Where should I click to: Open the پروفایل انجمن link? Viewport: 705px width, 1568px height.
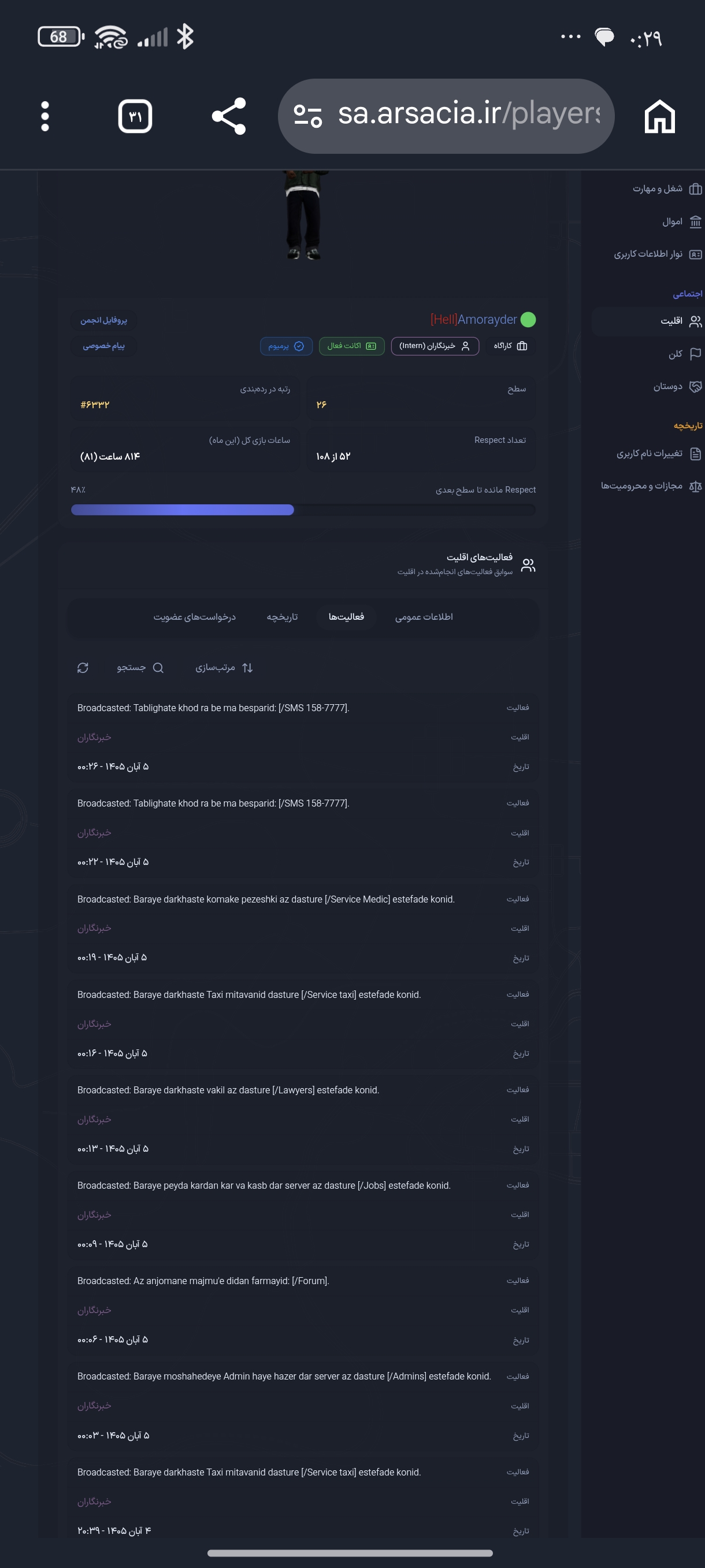click(x=103, y=320)
